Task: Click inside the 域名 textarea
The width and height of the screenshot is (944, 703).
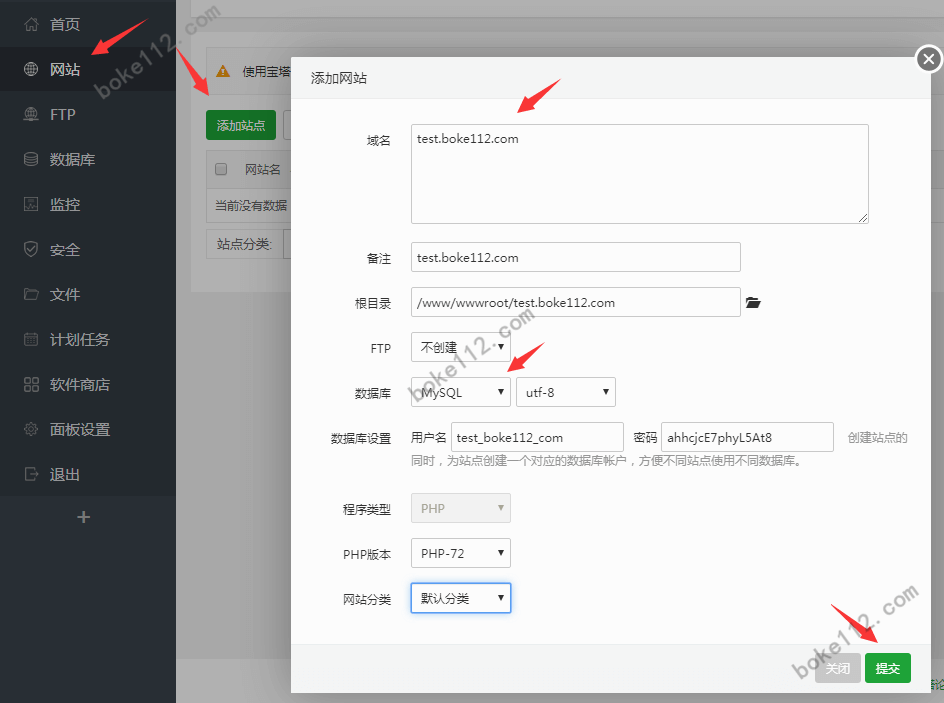Action: (639, 174)
